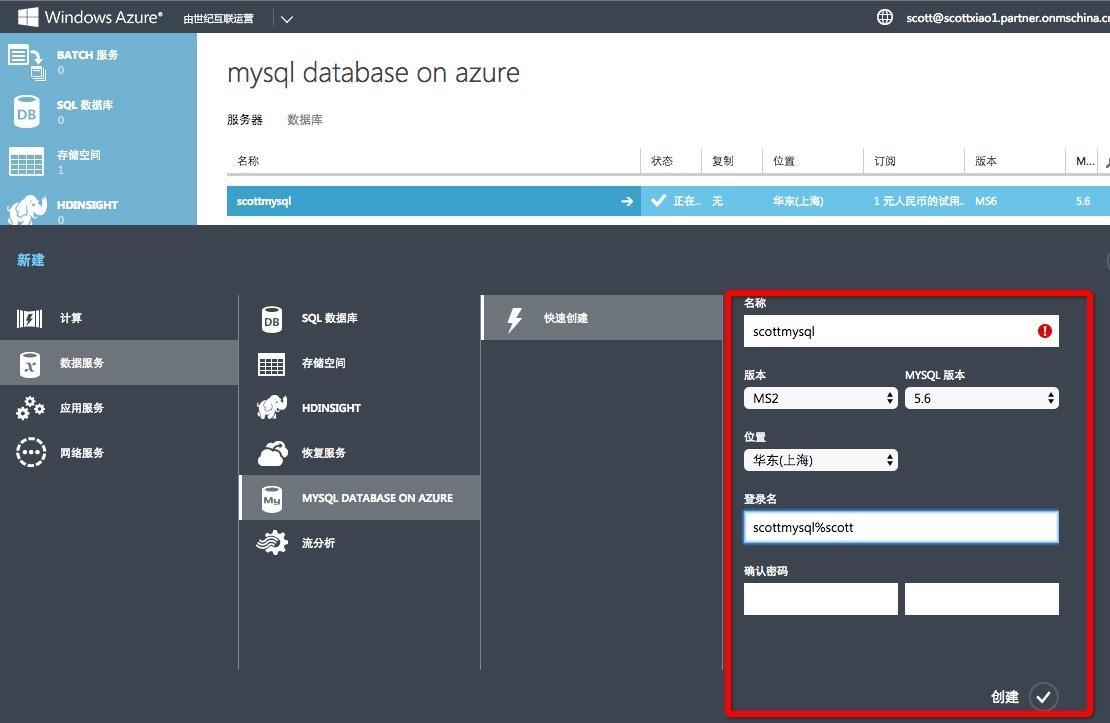Choose 存储空间 in the new menu
Screen dimensions: 1110x723
point(360,363)
